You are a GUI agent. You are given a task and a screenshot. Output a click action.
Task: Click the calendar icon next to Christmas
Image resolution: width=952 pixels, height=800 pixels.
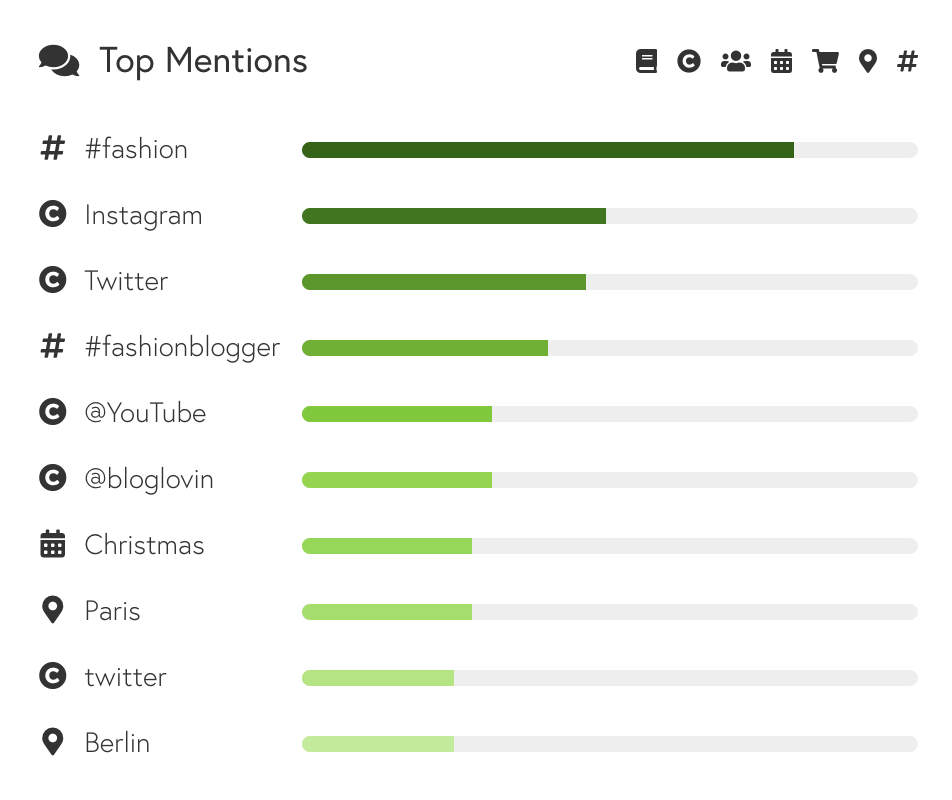coord(53,544)
